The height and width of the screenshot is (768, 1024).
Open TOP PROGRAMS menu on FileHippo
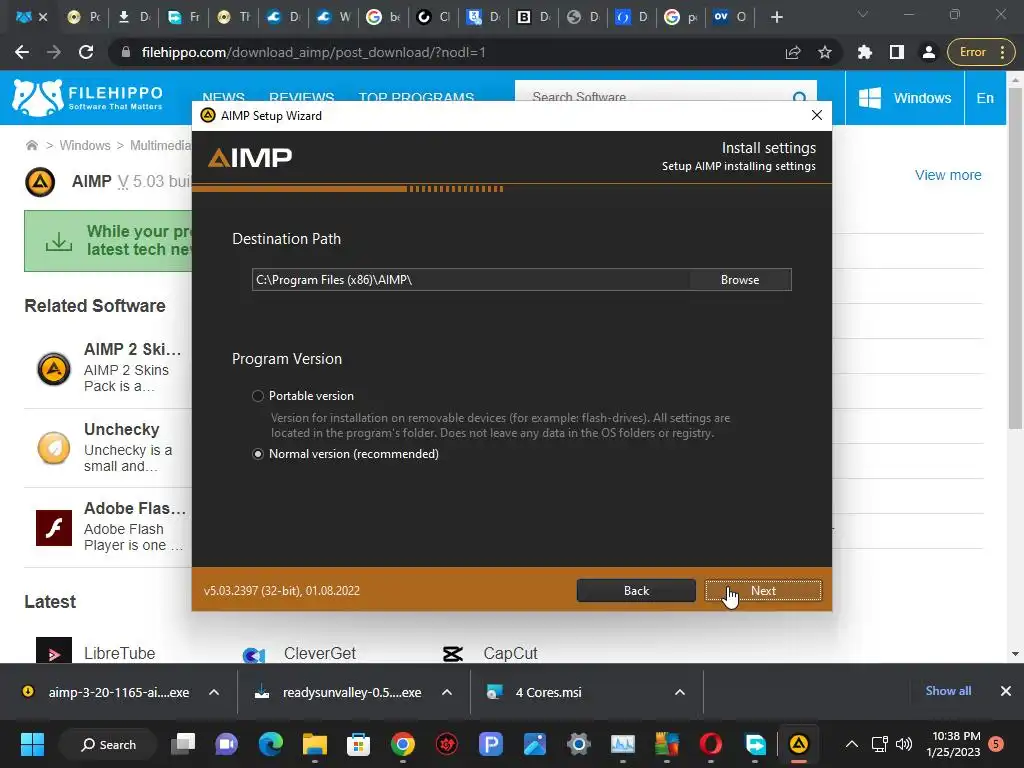pyautogui.click(x=416, y=98)
